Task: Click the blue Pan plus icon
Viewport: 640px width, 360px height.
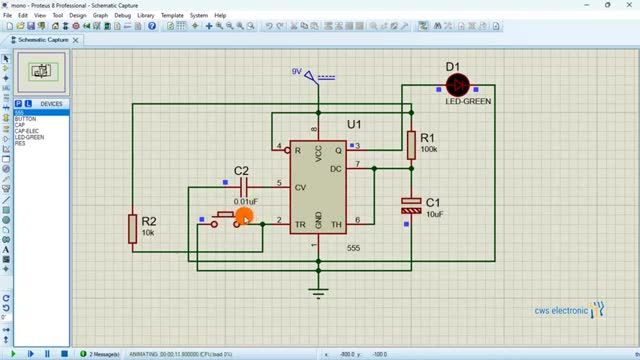Action: pyautogui.click(x=209, y=26)
